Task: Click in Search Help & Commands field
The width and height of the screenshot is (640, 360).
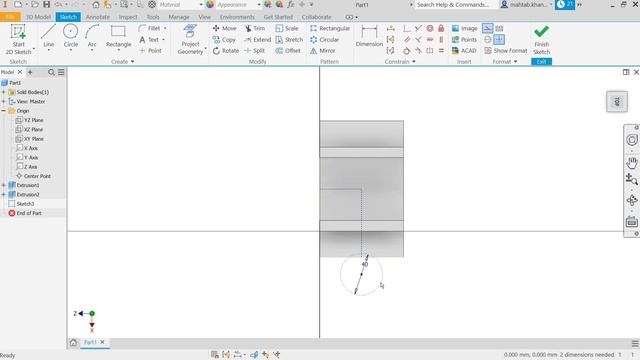Action: pos(456,4)
